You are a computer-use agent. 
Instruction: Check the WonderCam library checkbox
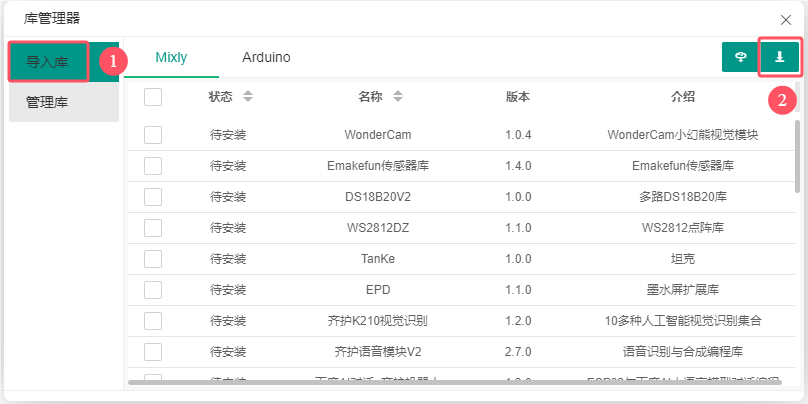153,135
